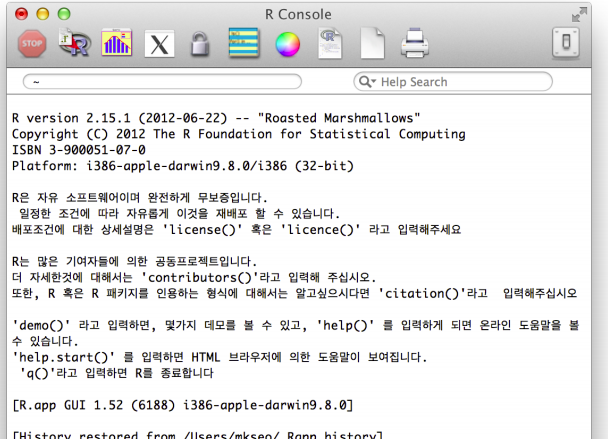The image size is (608, 439).
Task: Open a document in editor icon
Action: click(x=330, y=43)
